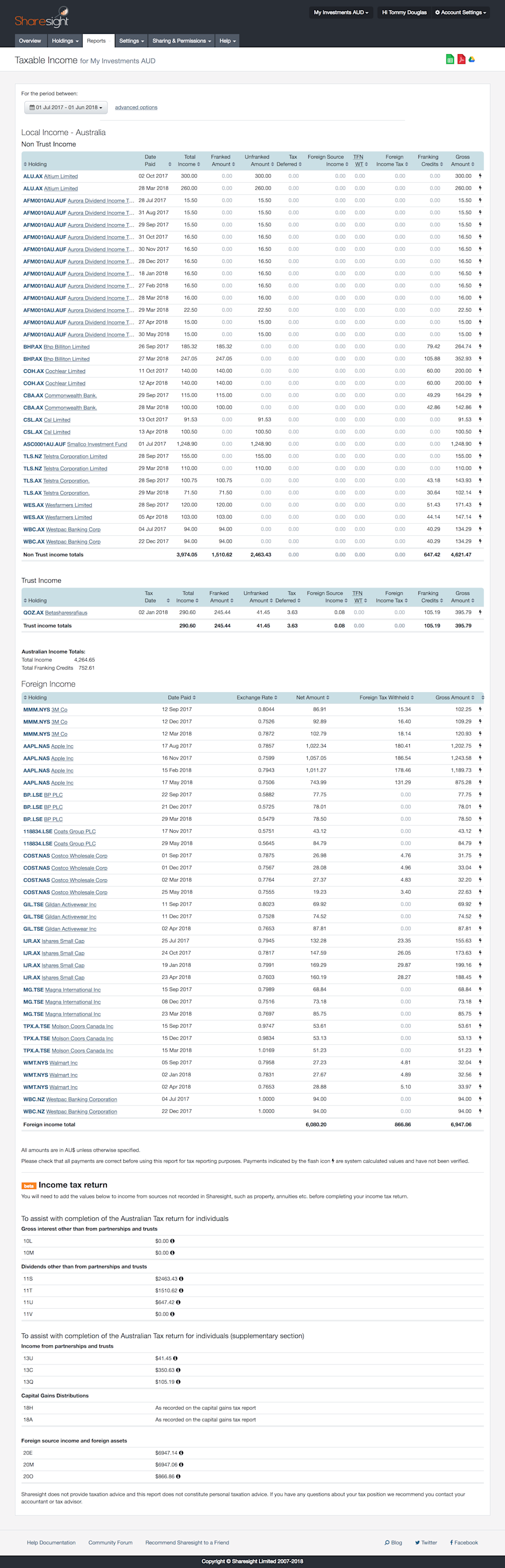This screenshot has height=1568, width=505.
Task: Open the date range picker dropdown
Action: click(x=66, y=108)
